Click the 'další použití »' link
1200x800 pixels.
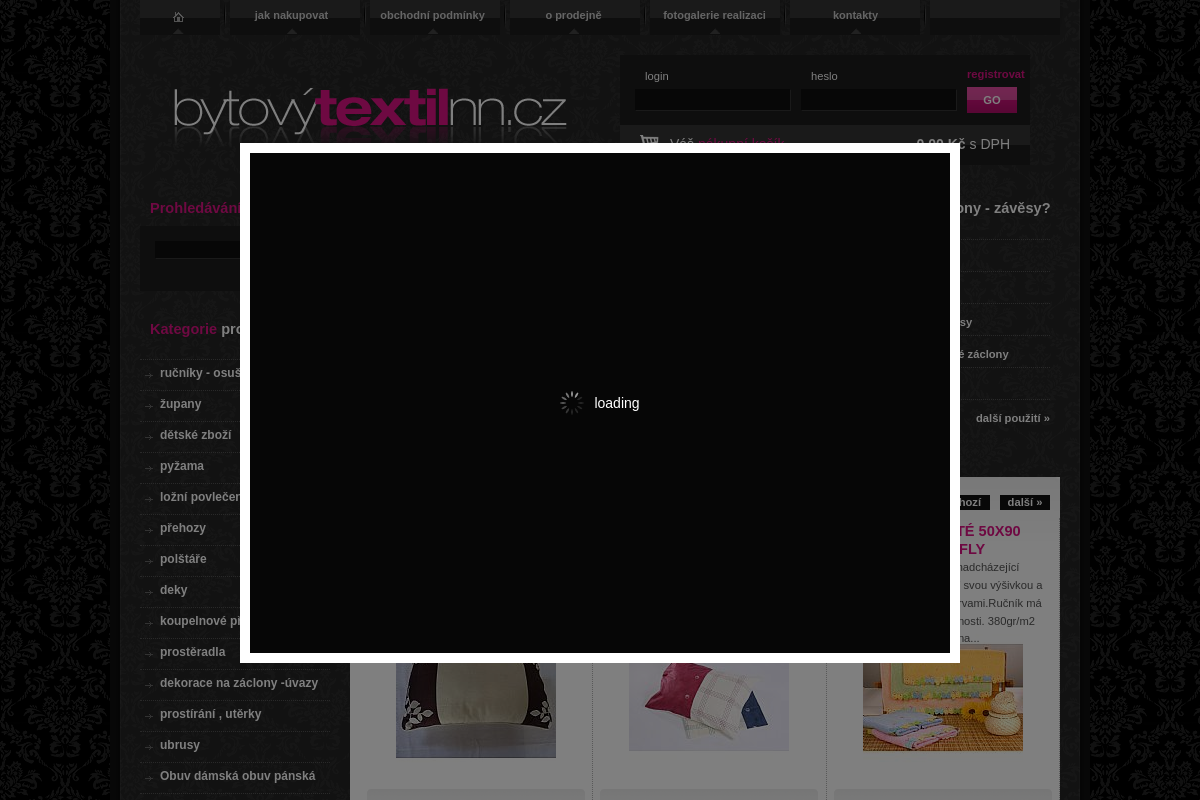tap(1013, 418)
